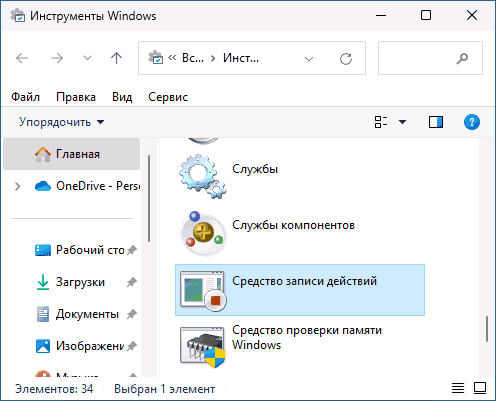Select the Главная navigation item

(x=71, y=154)
